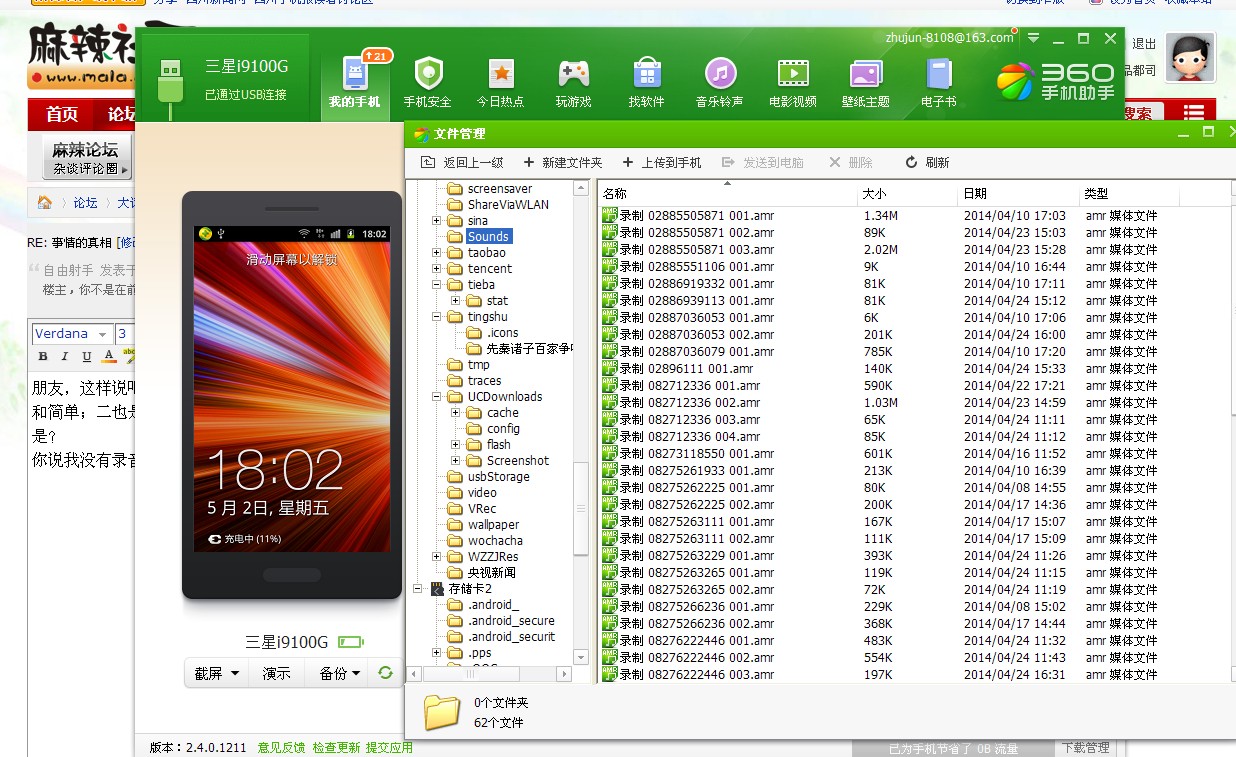Open 找软件 app store icon

point(646,74)
